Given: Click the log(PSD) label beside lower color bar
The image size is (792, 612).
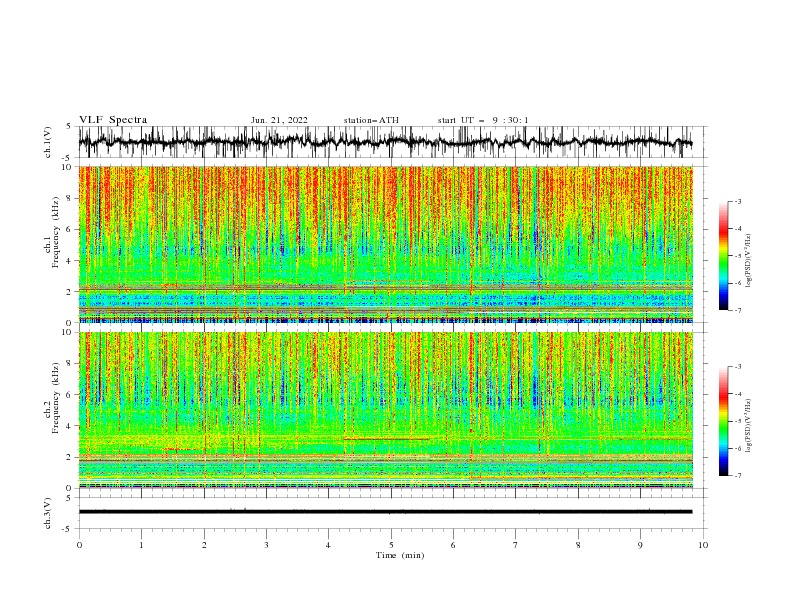Looking at the screenshot, I should point(749,426).
